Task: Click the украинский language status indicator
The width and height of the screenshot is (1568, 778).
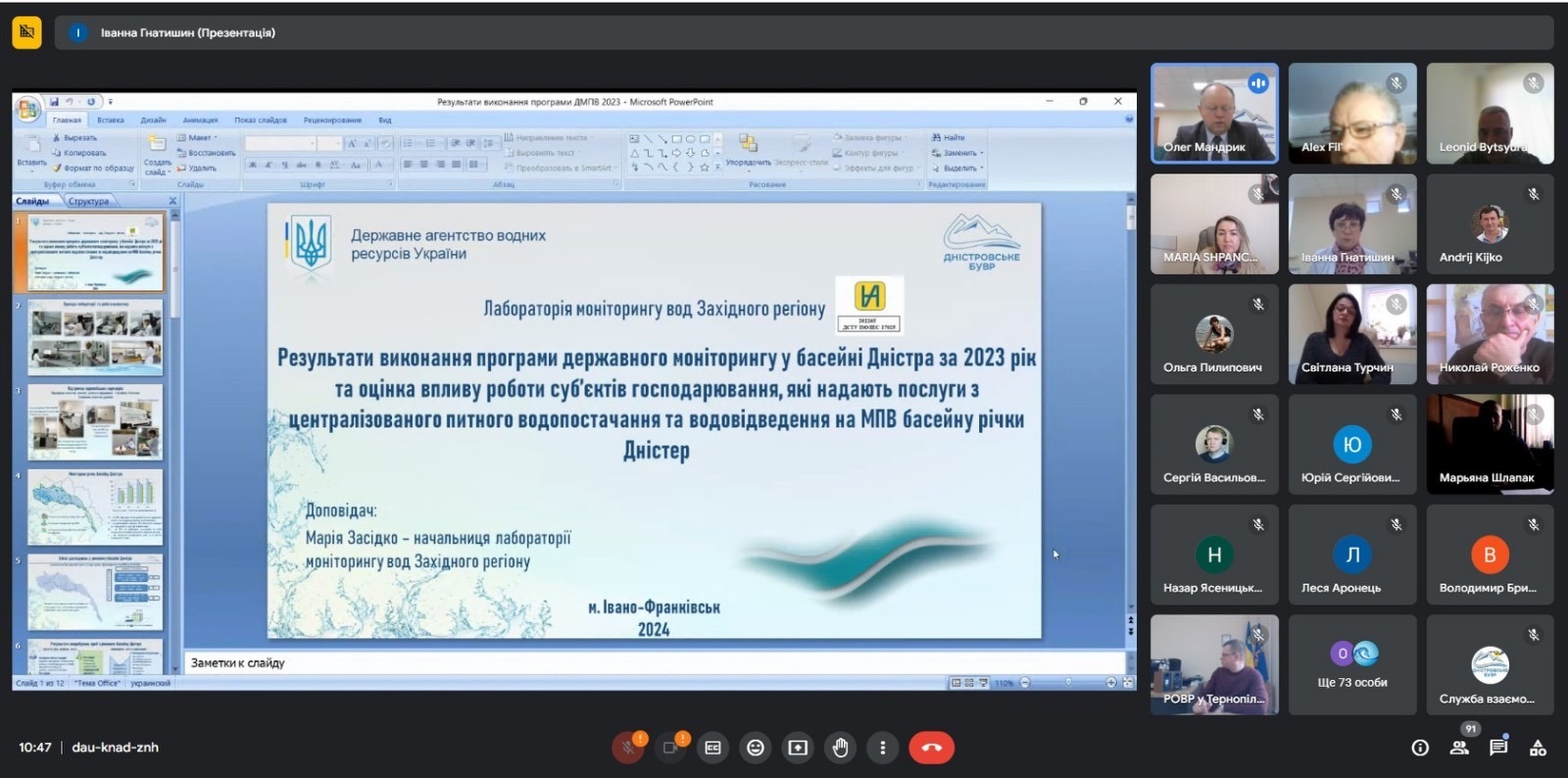Action: (x=150, y=683)
